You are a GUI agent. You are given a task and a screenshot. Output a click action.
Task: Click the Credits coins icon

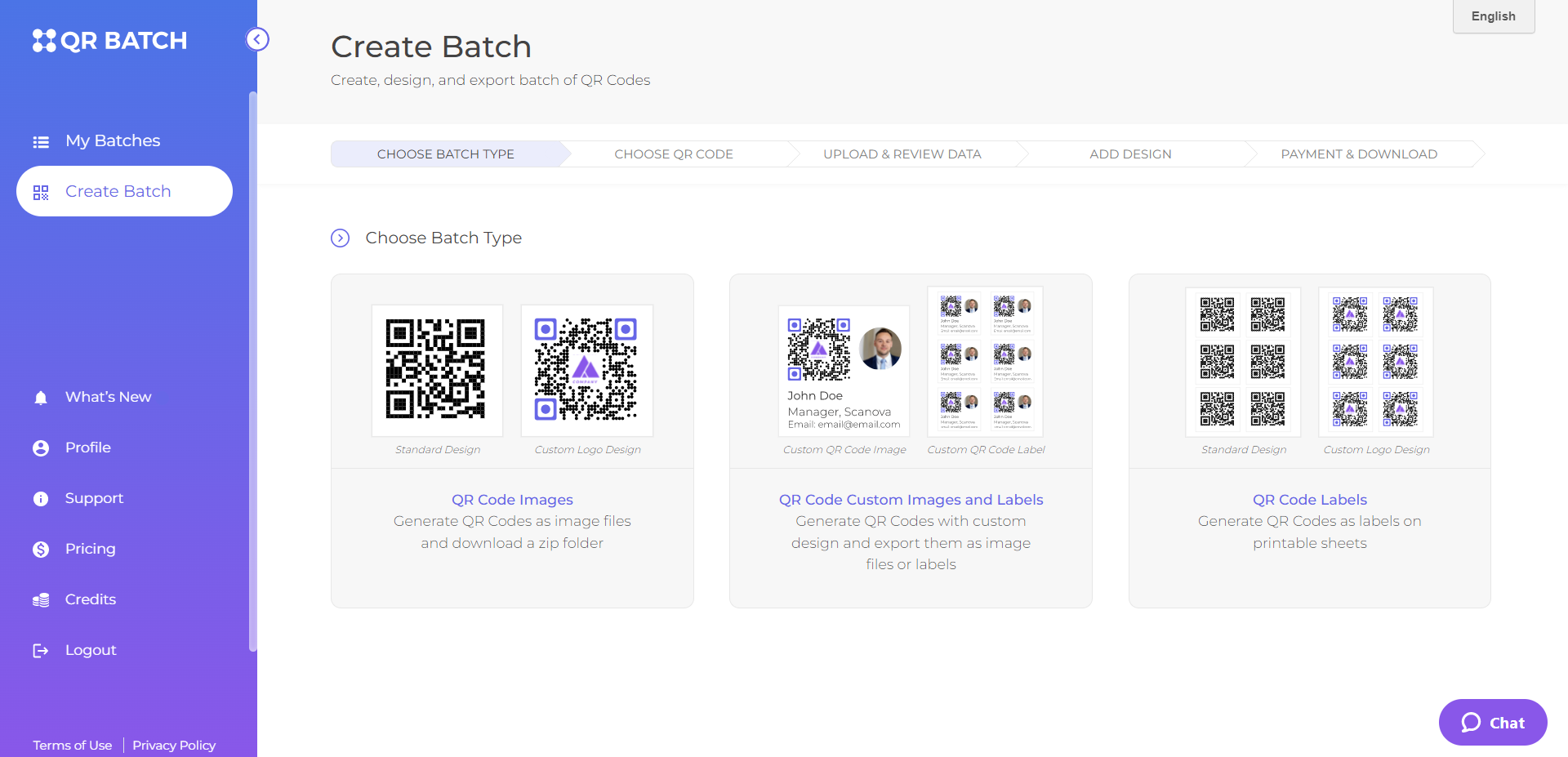point(41,600)
